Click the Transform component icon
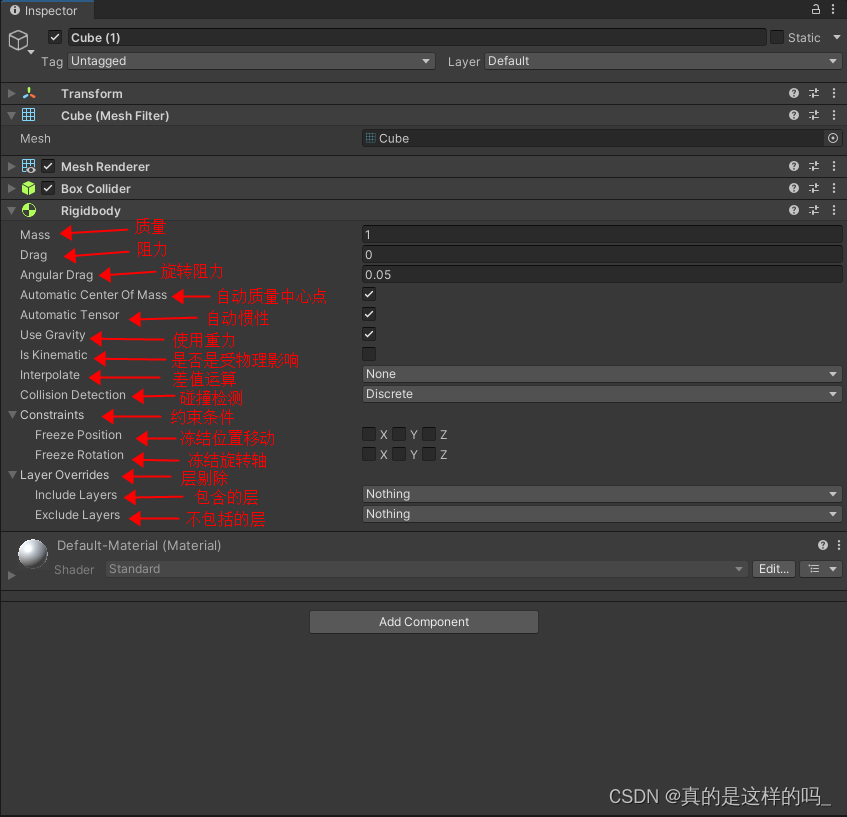The width and height of the screenshot is (847, 817). [x=27, y=93]
